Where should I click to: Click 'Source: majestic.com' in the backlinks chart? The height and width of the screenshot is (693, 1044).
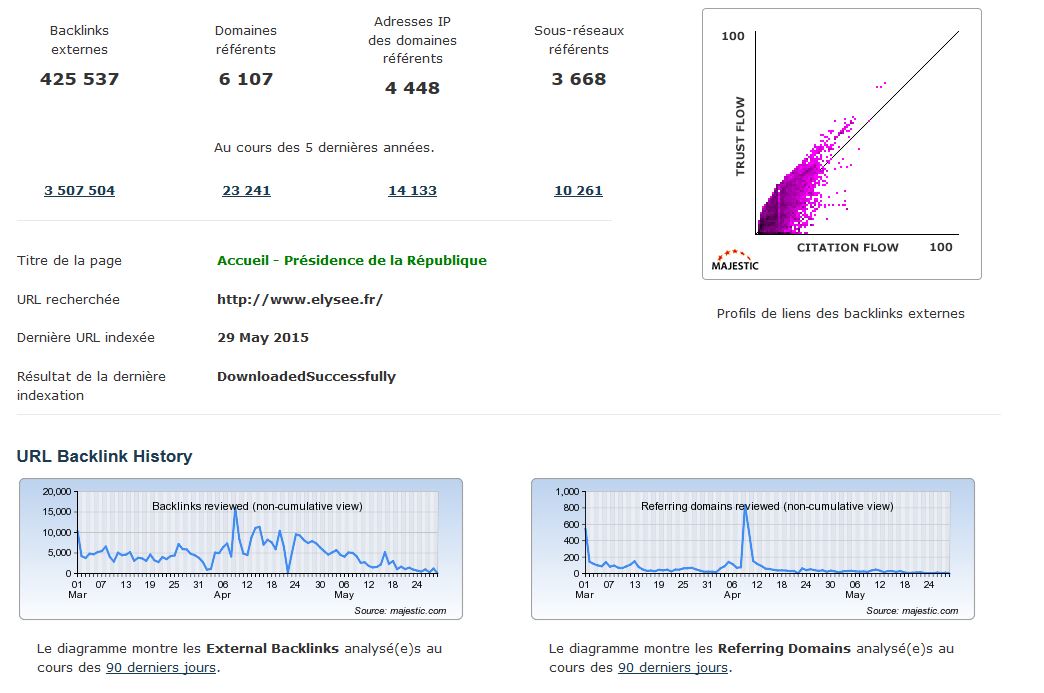point(400,610)
